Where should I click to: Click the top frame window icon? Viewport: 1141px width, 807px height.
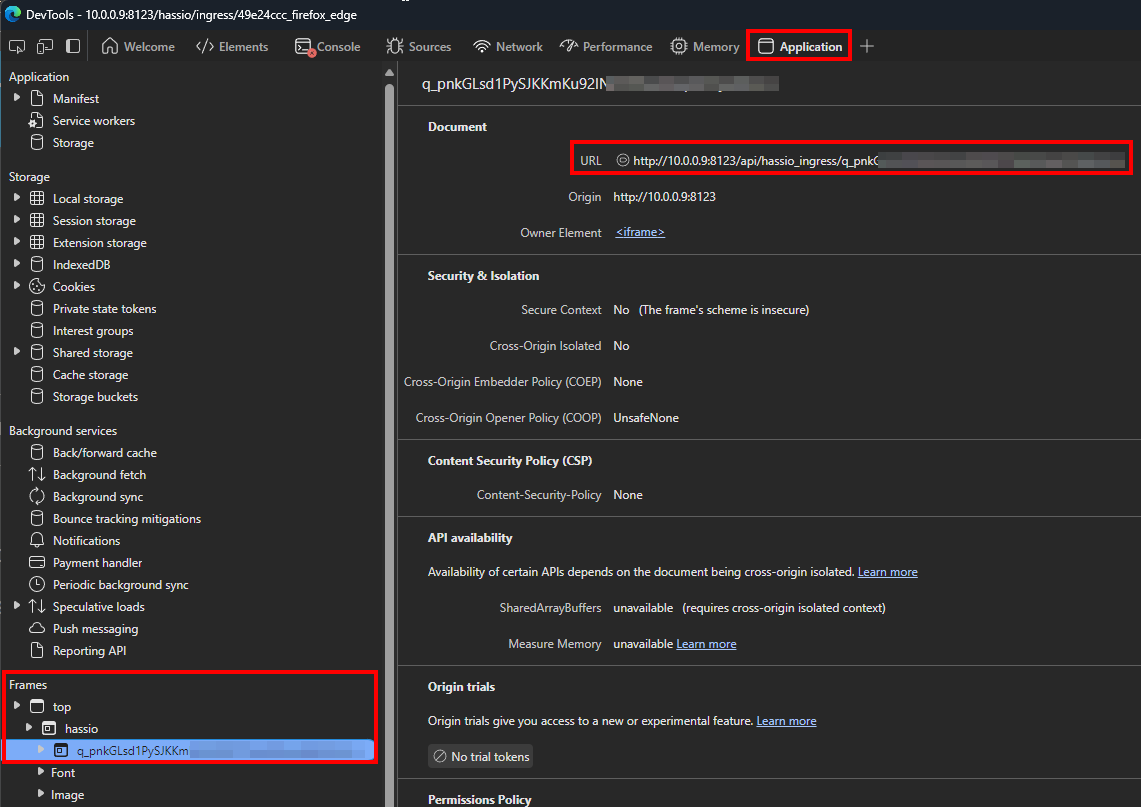click(x=37, y=707)
